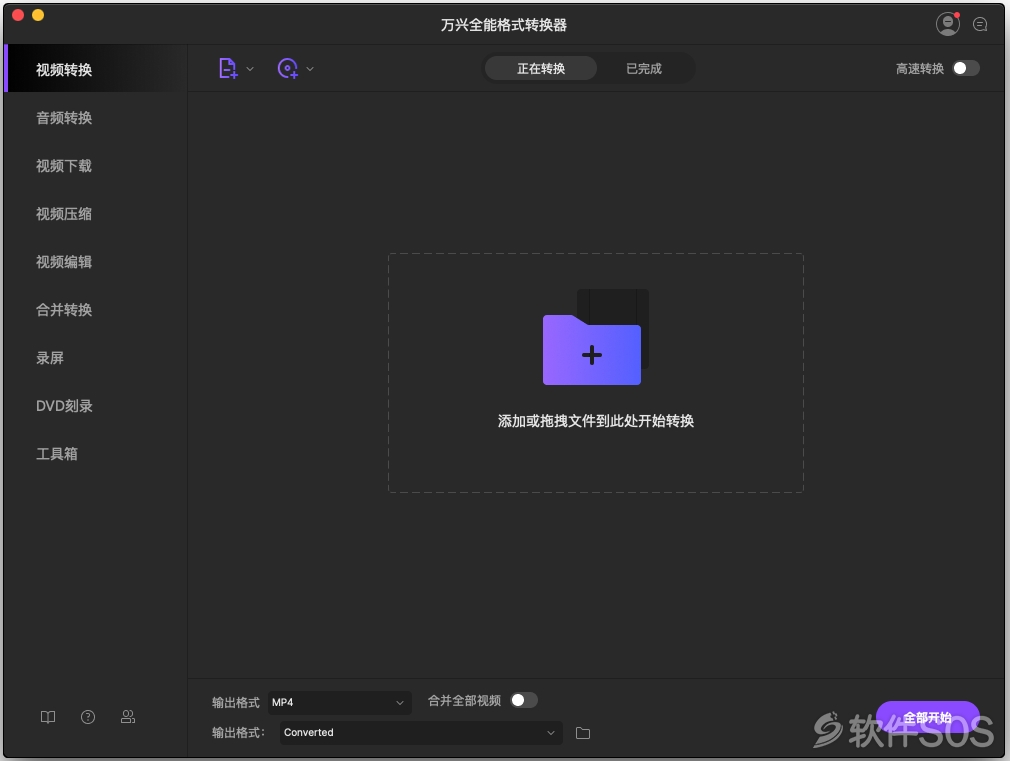
Task: Select 音频转换 in the sidebar
Action: click(95, 117)
